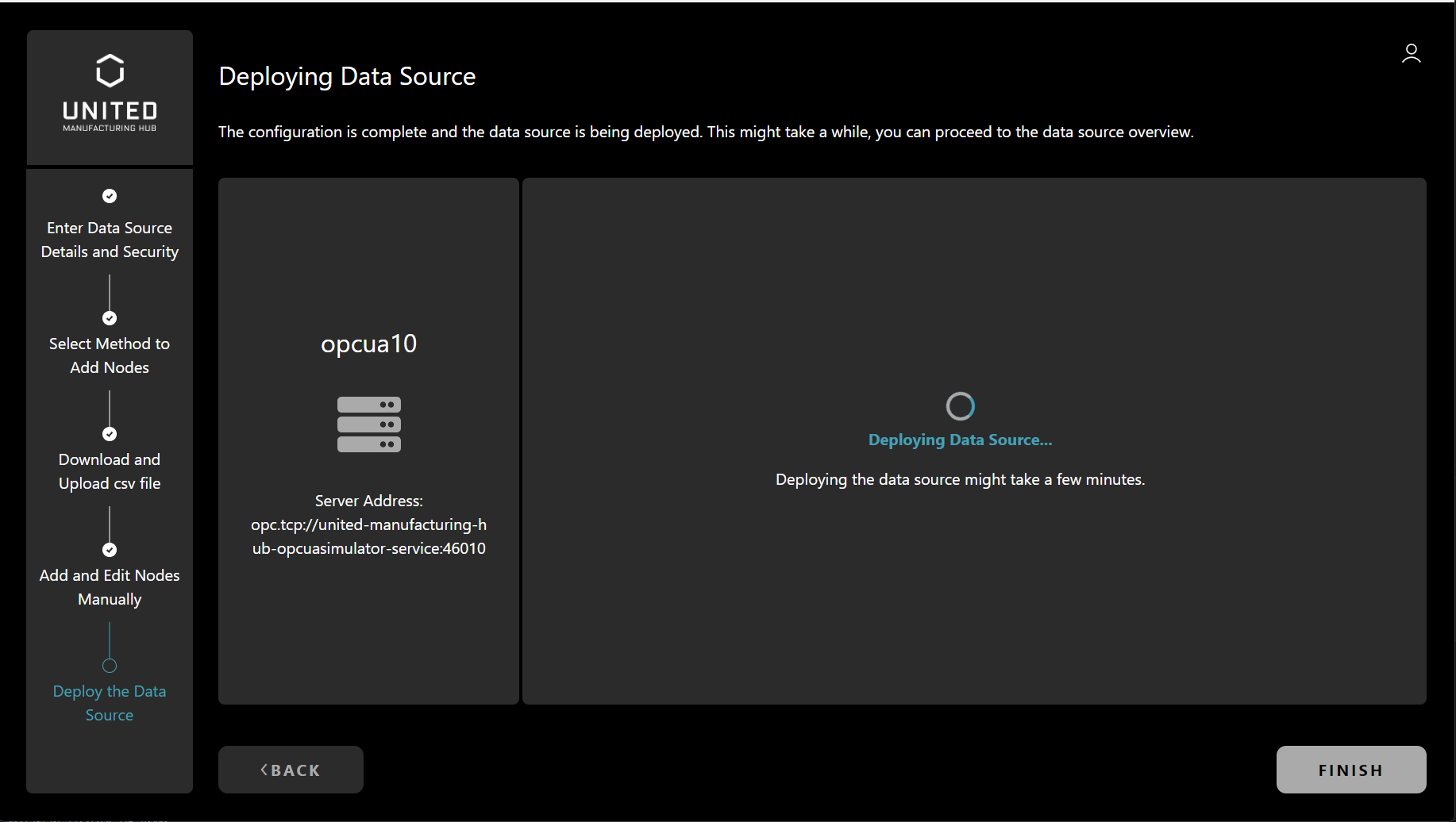
Task: Click the opcua10 data source name
Action: coord(368,344)
